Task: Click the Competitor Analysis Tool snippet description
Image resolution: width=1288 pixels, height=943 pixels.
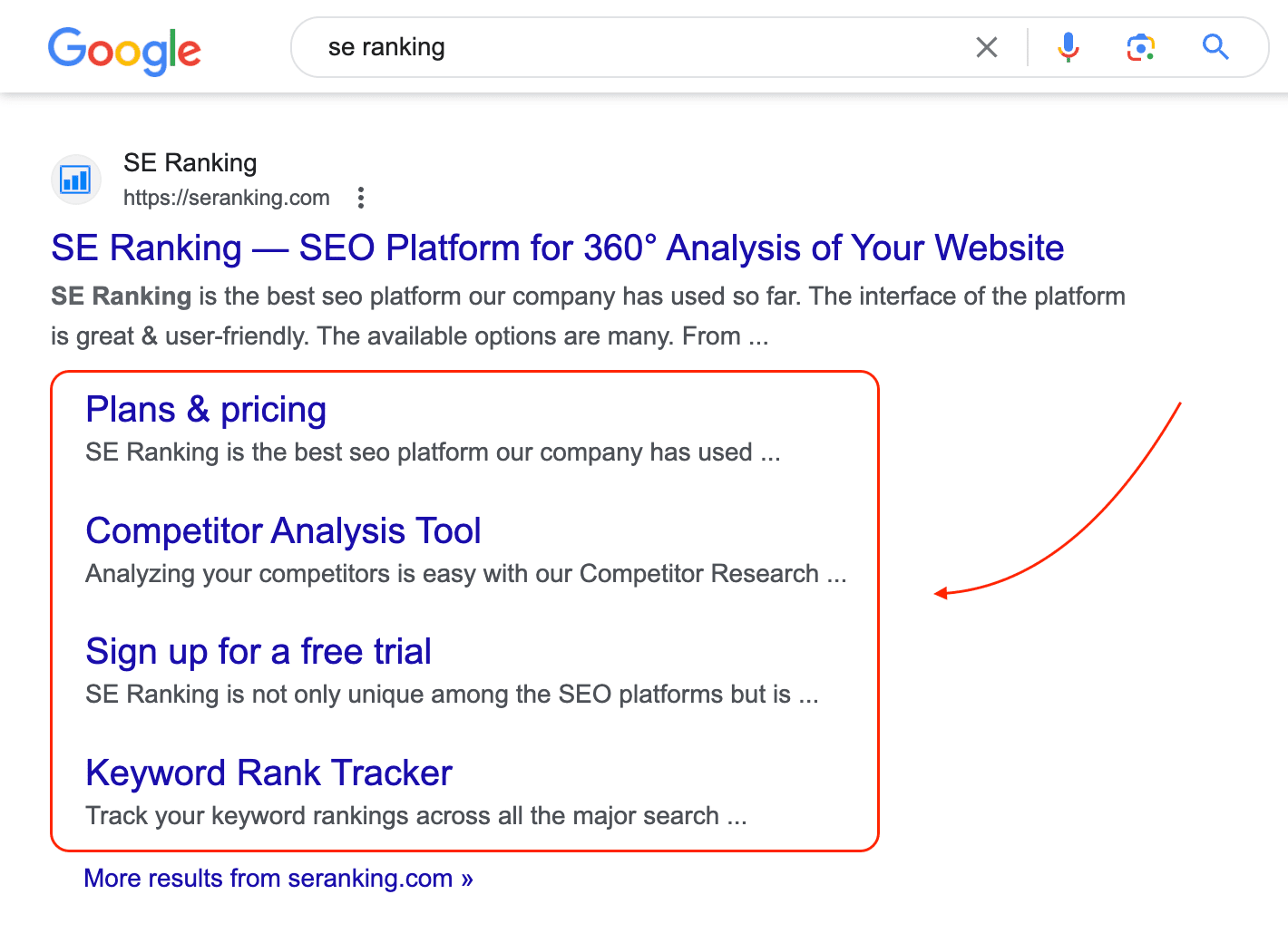Action: tap(466, 574)
